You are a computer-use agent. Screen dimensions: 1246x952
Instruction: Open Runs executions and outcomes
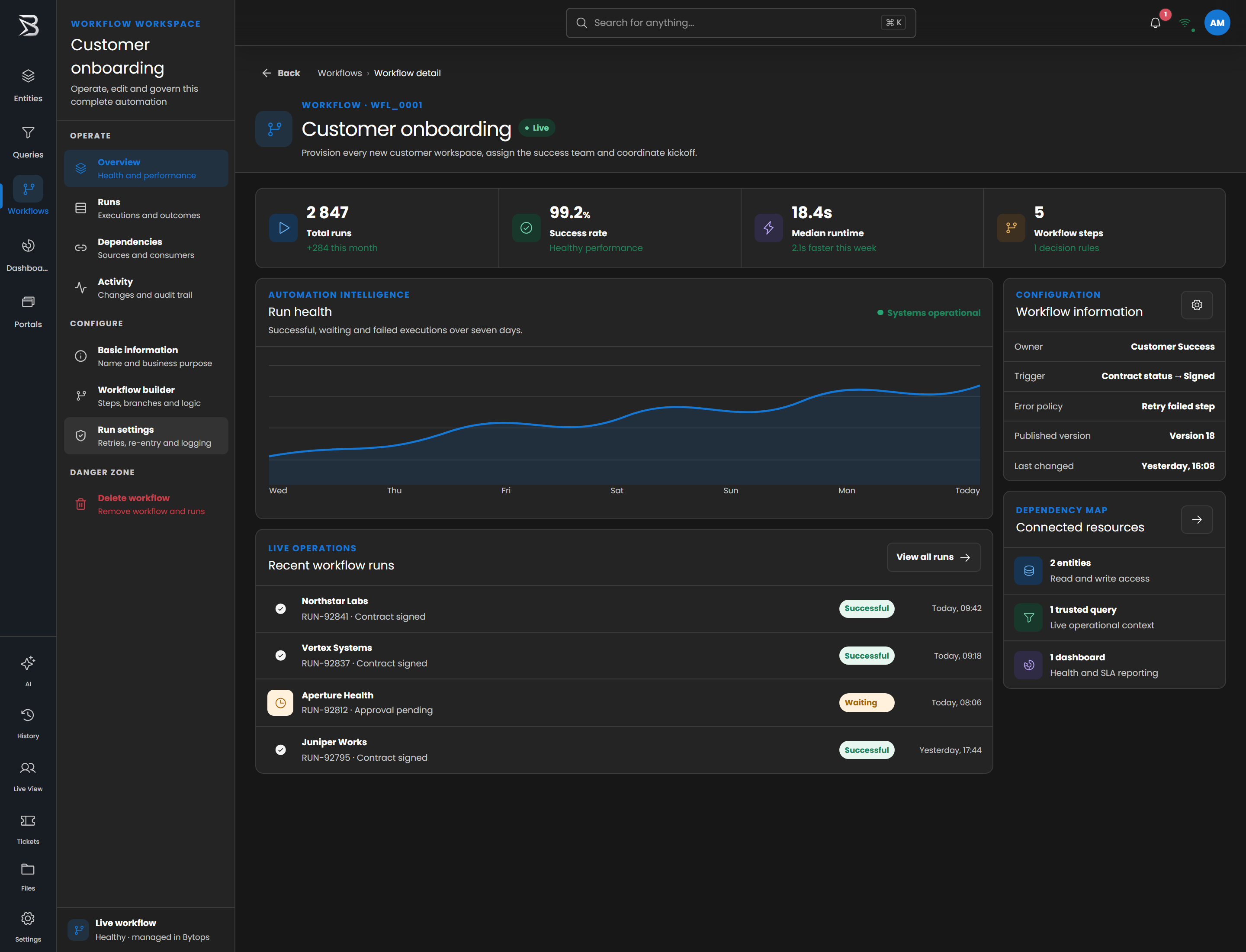click(x=146, y=208)
